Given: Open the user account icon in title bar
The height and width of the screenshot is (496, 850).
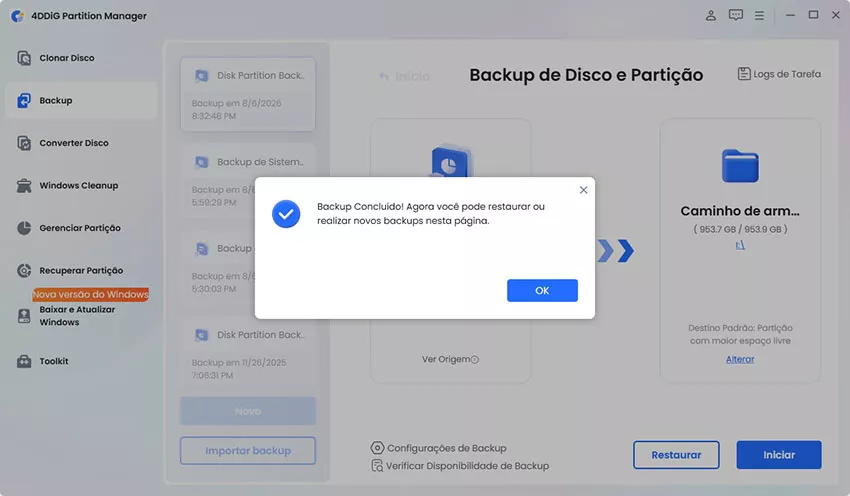Looking at the screenshot, I should [711, 15].
